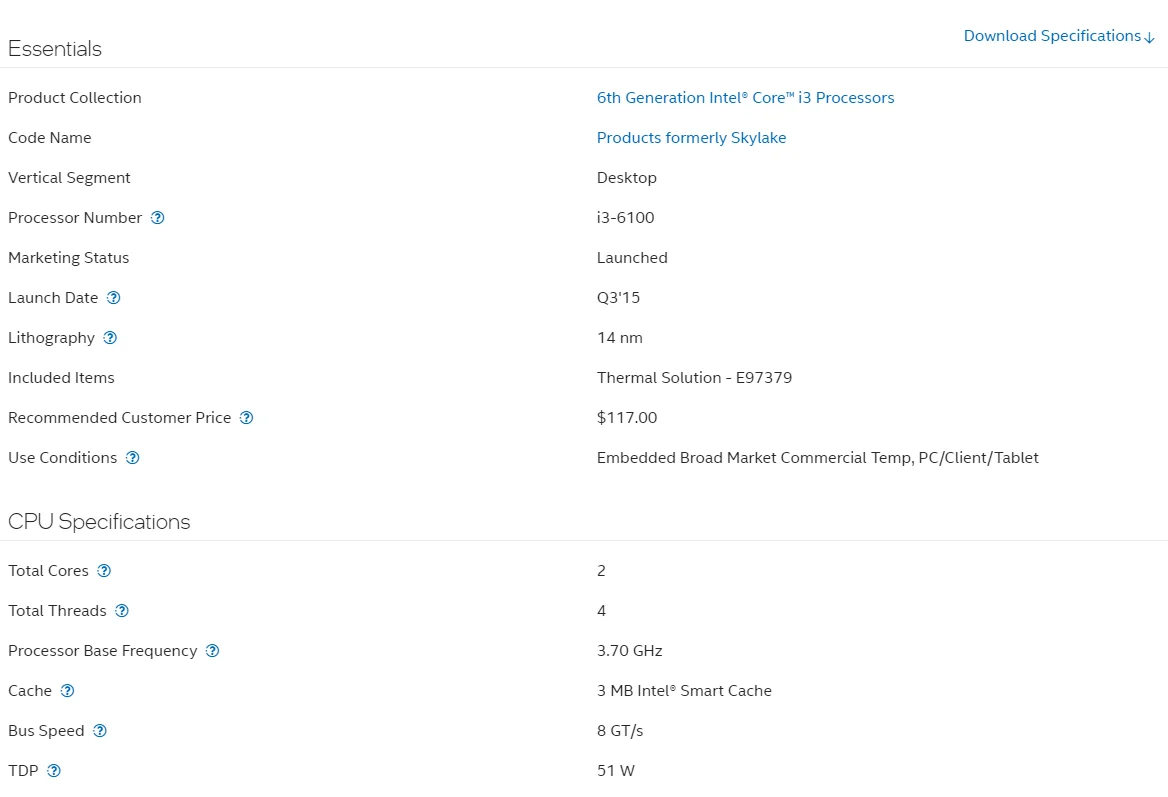Image resolution: width=1168 pixels, height=797 pixels.
Task: Follow the Products formerly Skylake link
Action: coord(691,138)
